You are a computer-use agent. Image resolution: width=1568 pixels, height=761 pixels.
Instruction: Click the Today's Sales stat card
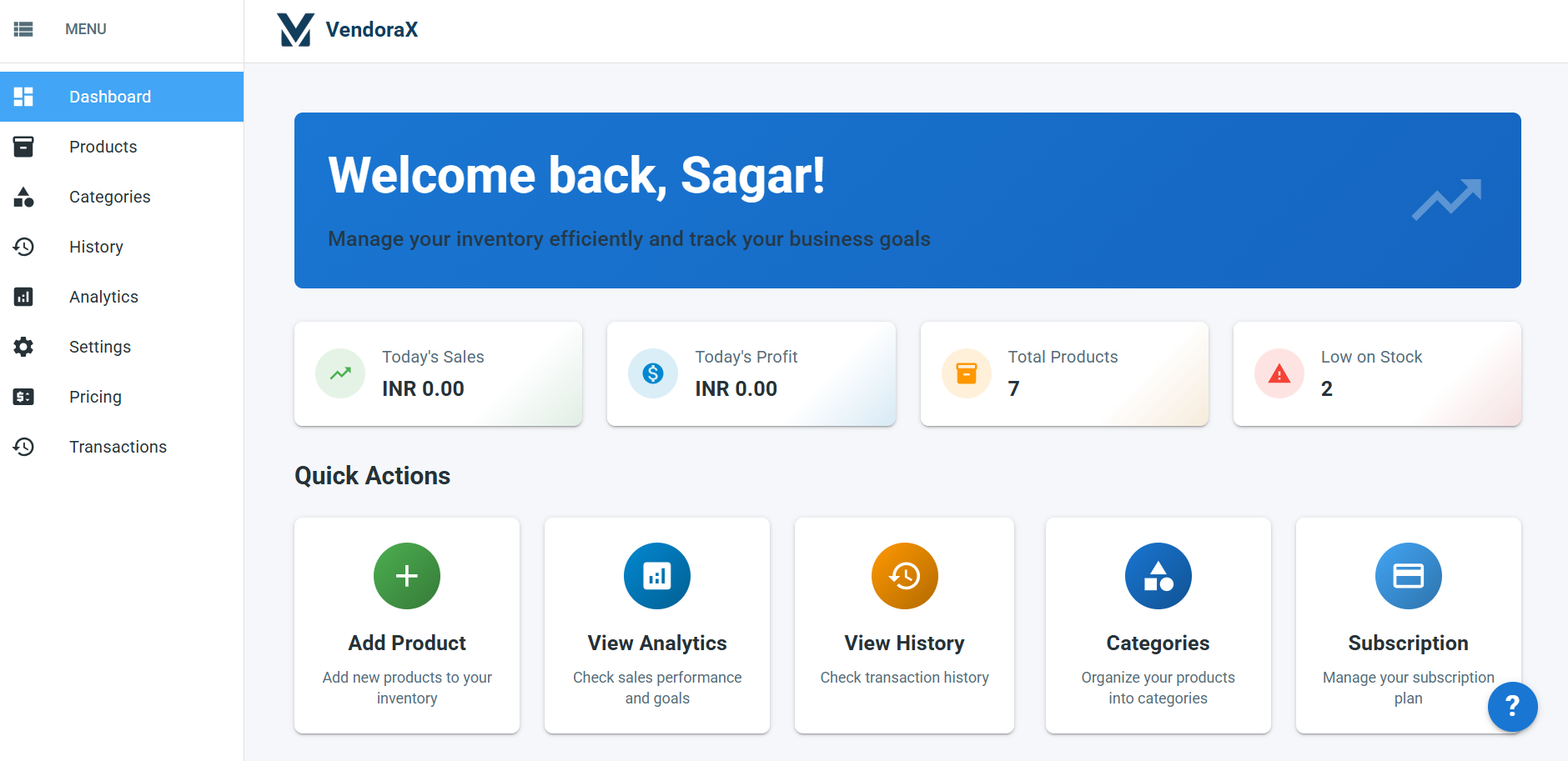point(438,373)
